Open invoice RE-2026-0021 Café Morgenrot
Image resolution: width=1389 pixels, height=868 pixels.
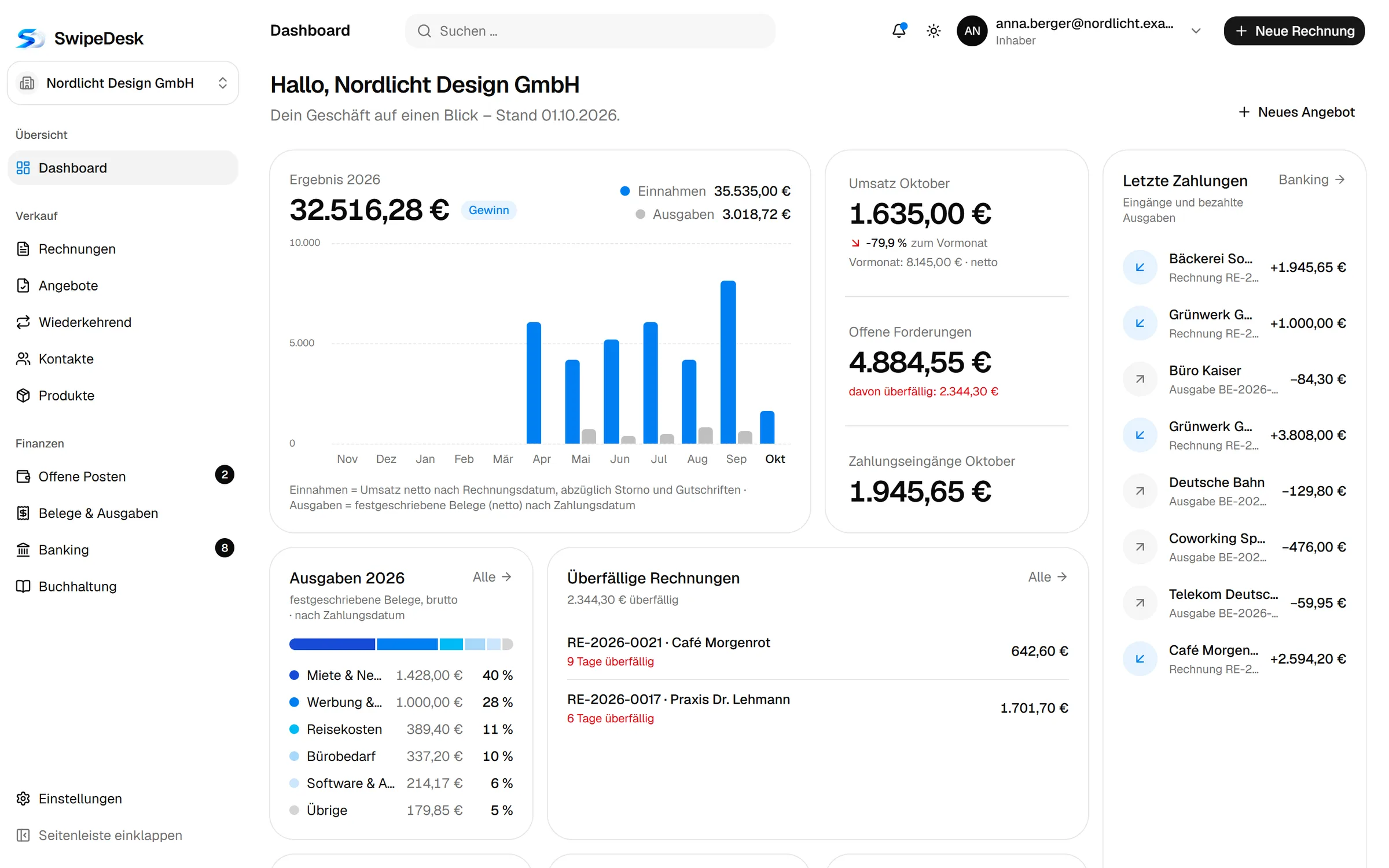click(817, 651)
